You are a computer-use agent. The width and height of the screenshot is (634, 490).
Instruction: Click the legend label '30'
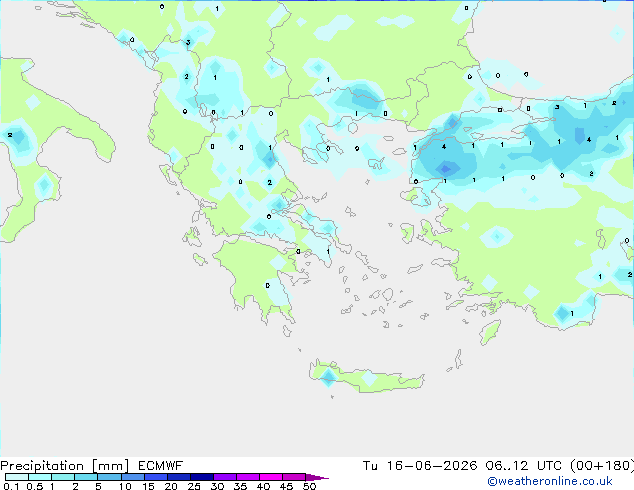click(x=217, y=486)
